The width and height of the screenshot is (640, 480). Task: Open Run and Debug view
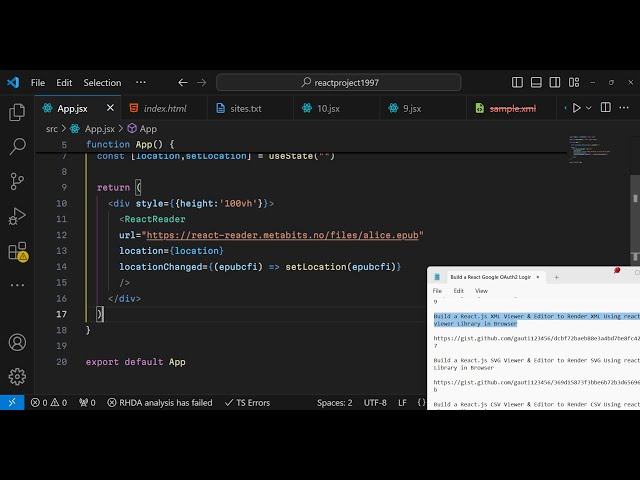point(17,216)
